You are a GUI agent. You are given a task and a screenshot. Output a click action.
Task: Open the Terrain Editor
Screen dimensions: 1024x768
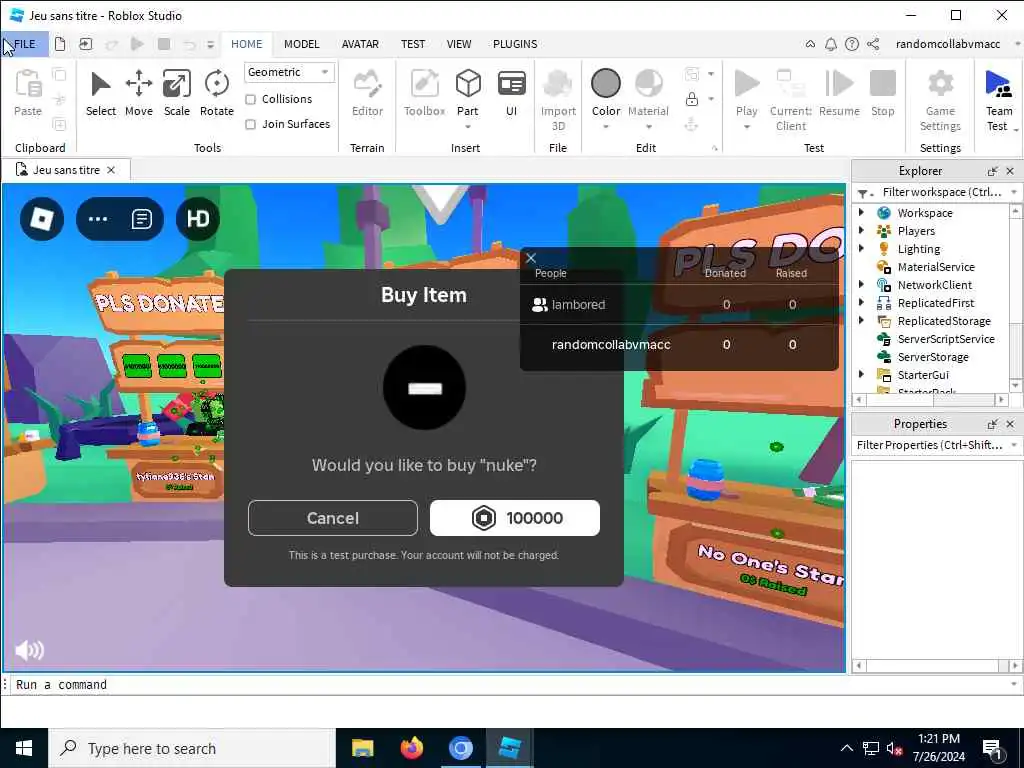(x=367, y=93)
